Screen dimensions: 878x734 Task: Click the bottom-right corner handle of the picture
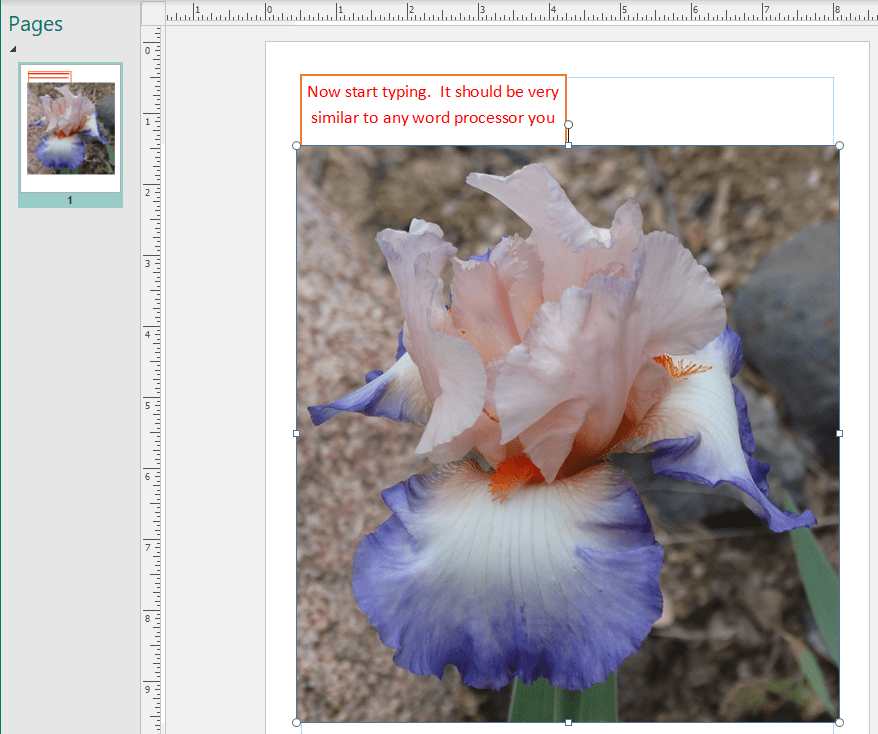coord(839,721)
